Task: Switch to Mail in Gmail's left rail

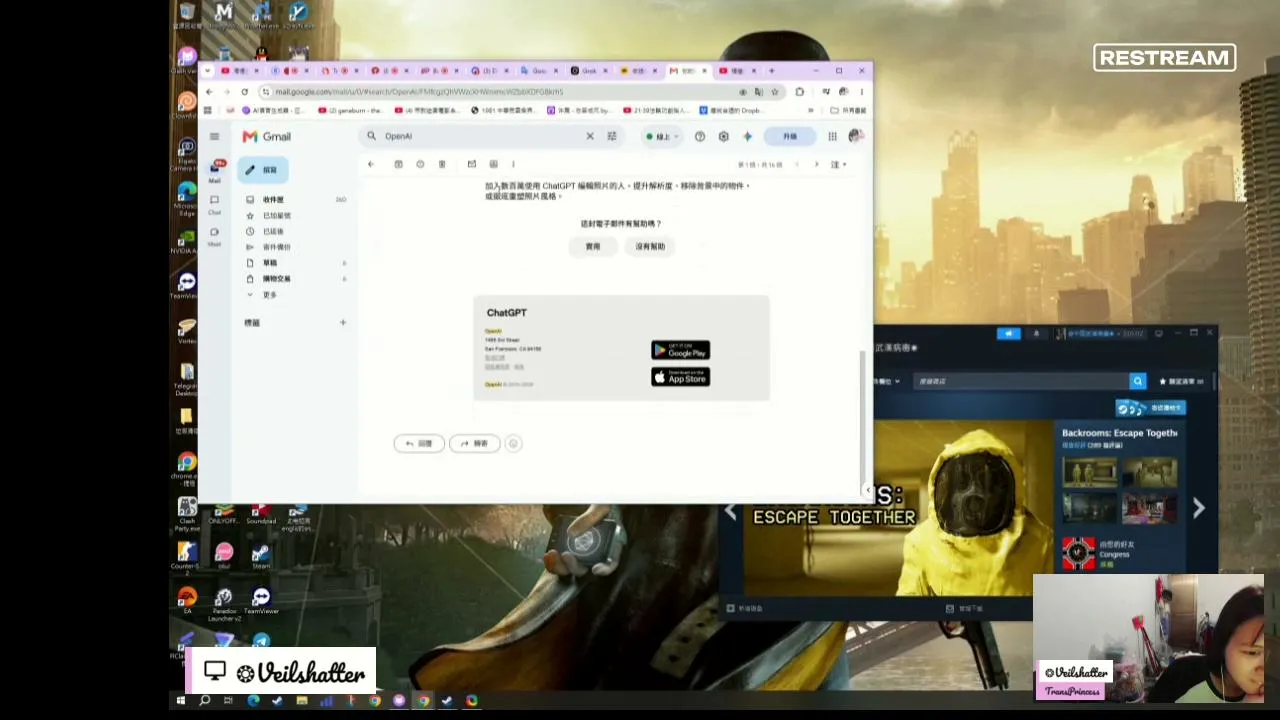Action: [x=214, y=170]
